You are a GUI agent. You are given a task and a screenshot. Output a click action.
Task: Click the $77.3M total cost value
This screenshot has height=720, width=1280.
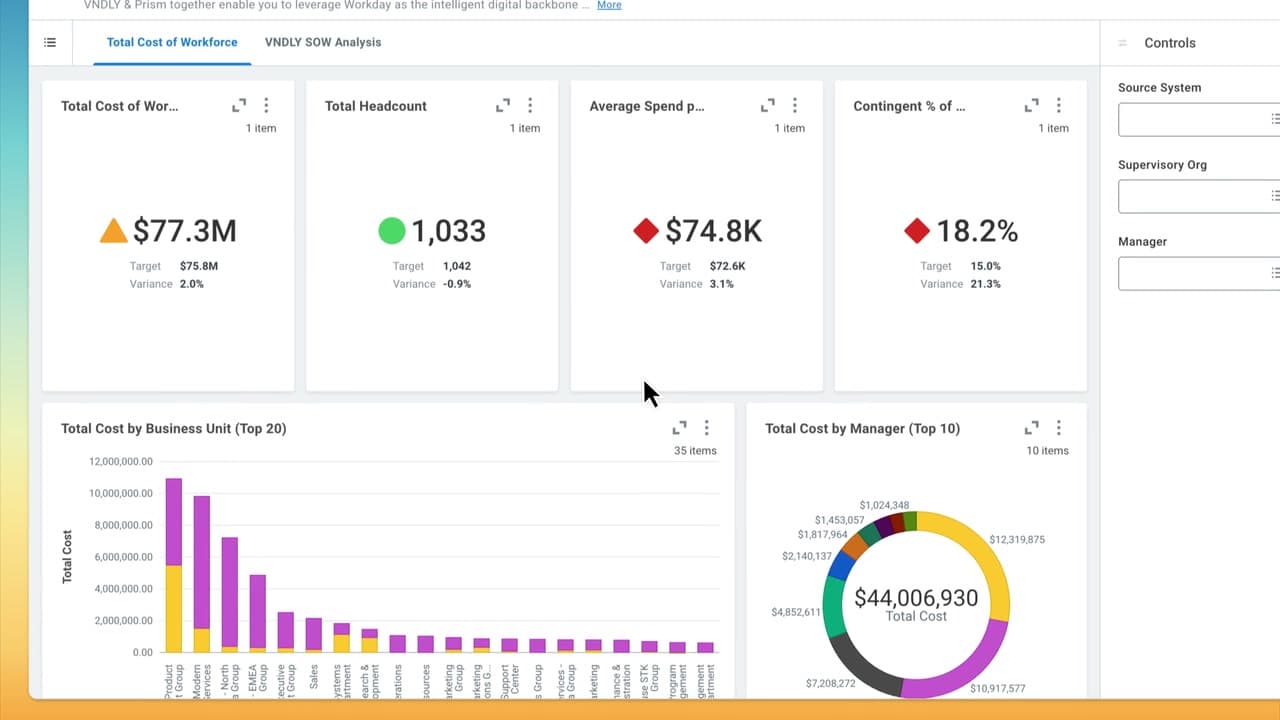[185, 231]
